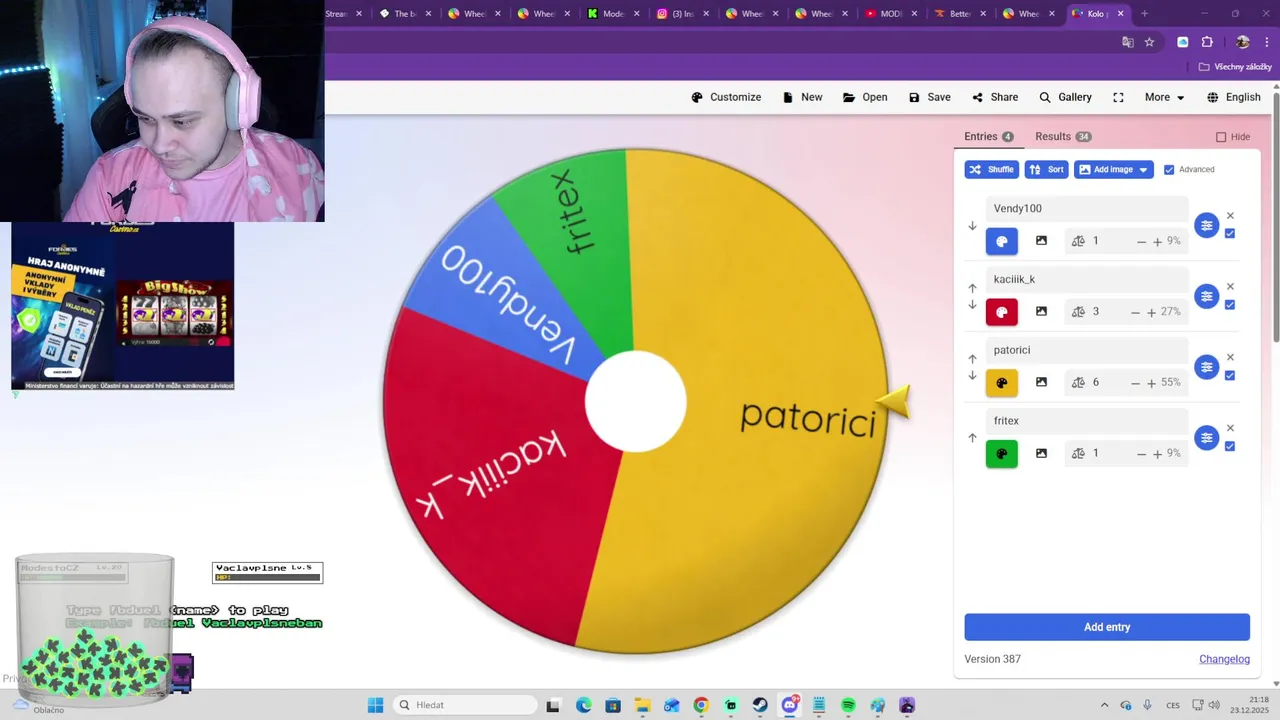This screenshot has width=1280, height=720.
Task: Disable the fritex entry checkbox
Action: [x=1230, y=446]
